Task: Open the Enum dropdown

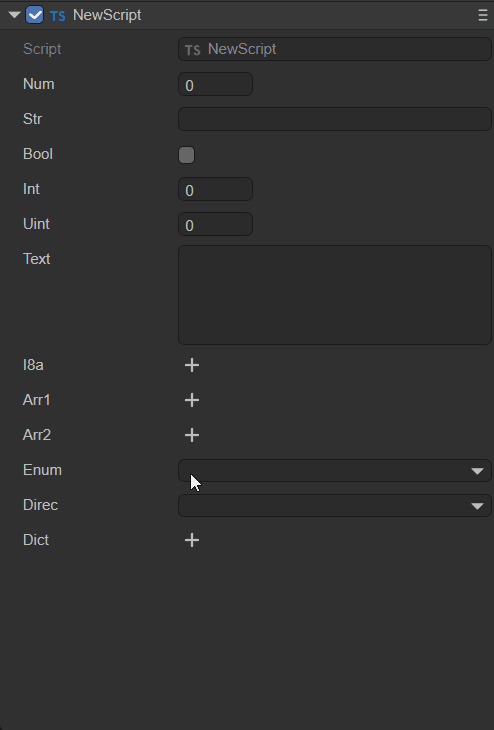Action: [335, 470]
